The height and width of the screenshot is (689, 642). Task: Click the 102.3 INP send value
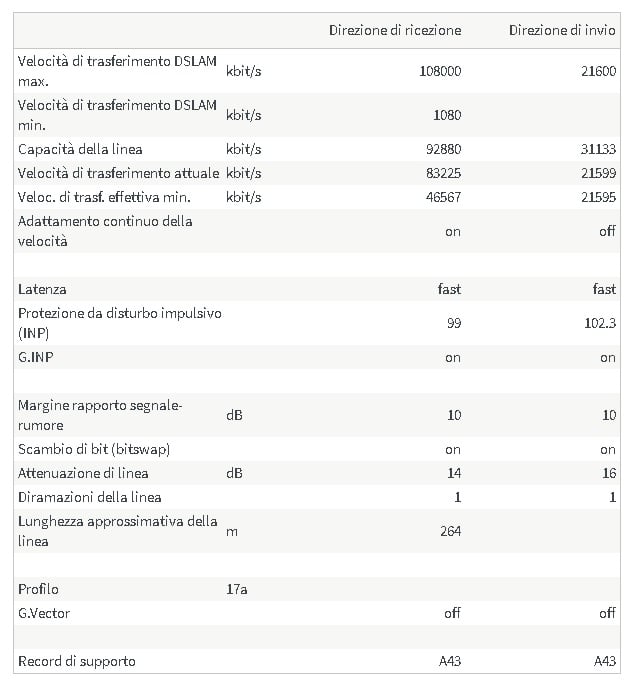[x=600, y=323]
